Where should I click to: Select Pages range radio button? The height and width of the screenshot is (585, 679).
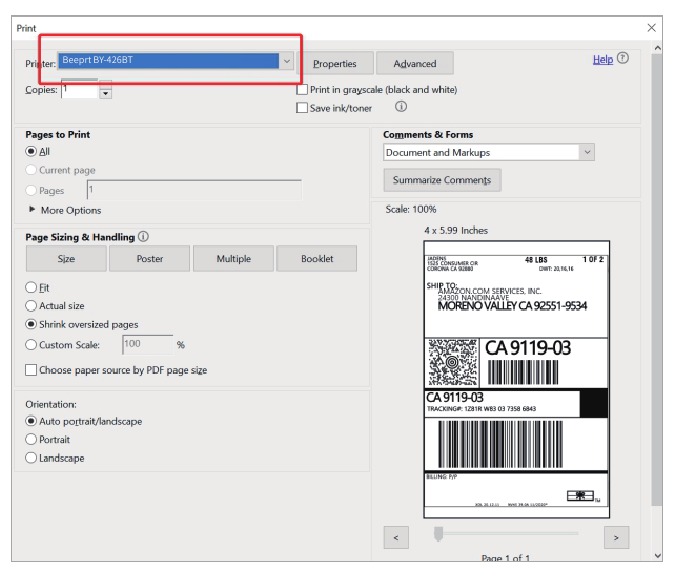pos(31,191)
